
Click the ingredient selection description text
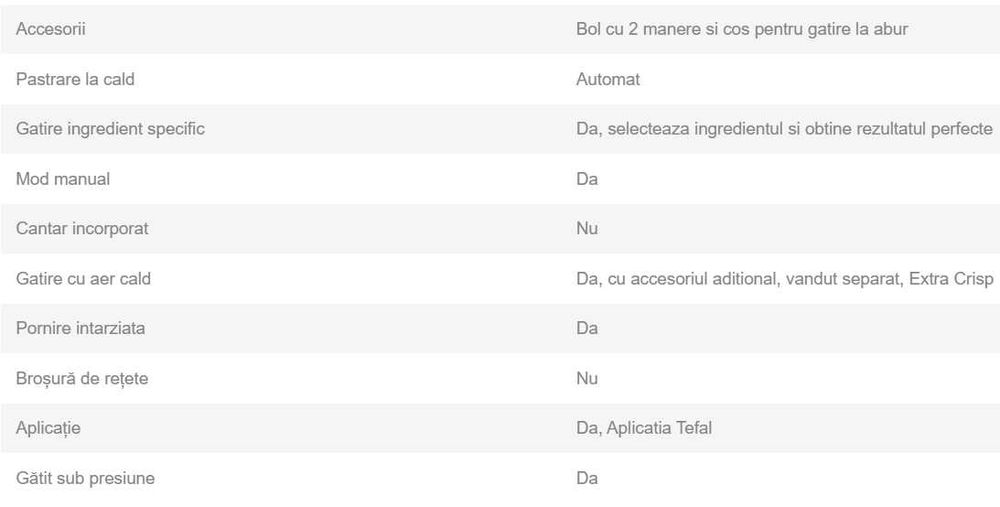click(x=784, y=129)
